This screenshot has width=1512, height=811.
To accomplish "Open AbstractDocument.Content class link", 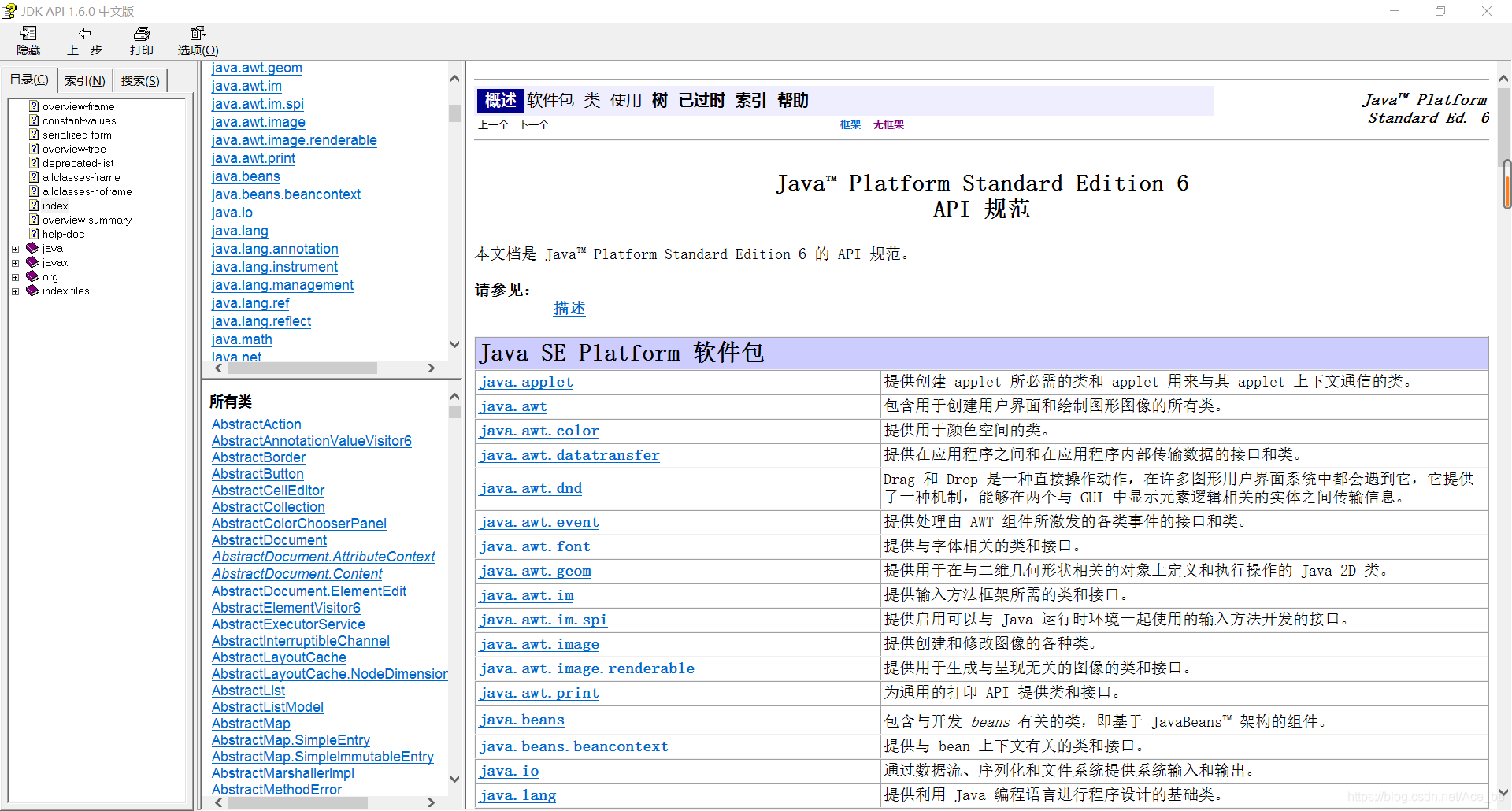I will click(x=297, y=574).
